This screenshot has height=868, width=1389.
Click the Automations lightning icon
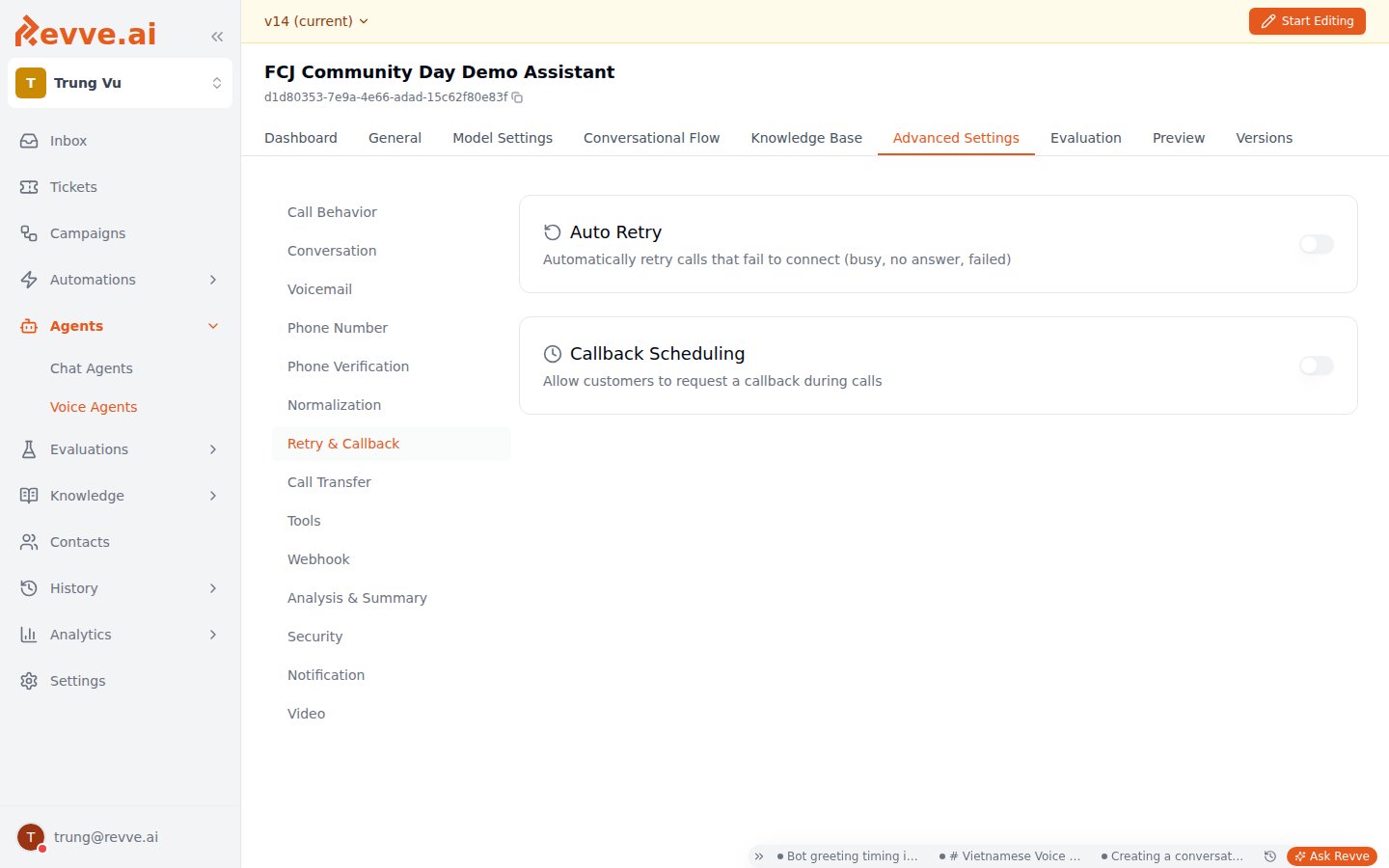[x=29, y=280]
